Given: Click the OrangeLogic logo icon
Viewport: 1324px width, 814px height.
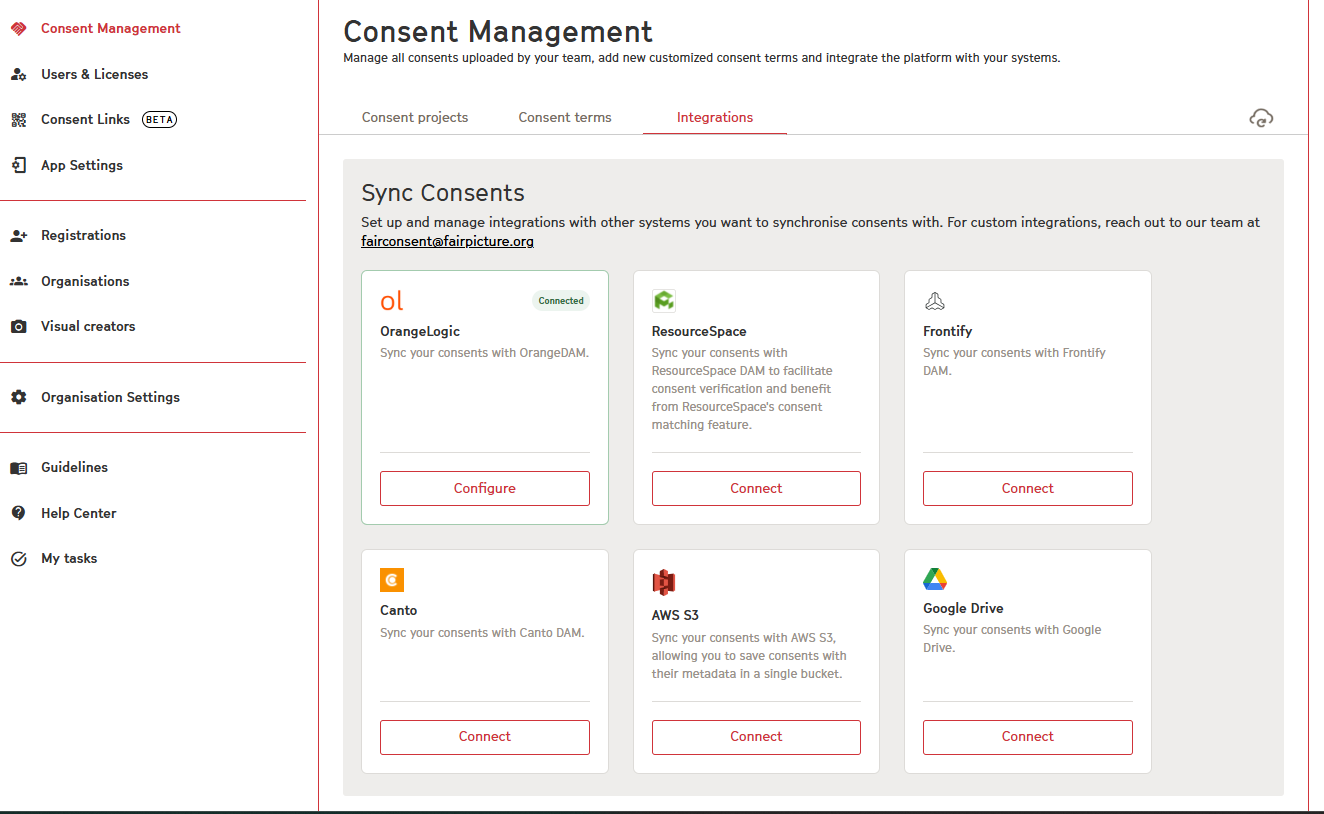Looking at the screenshot, I should (x=392, y=301).
